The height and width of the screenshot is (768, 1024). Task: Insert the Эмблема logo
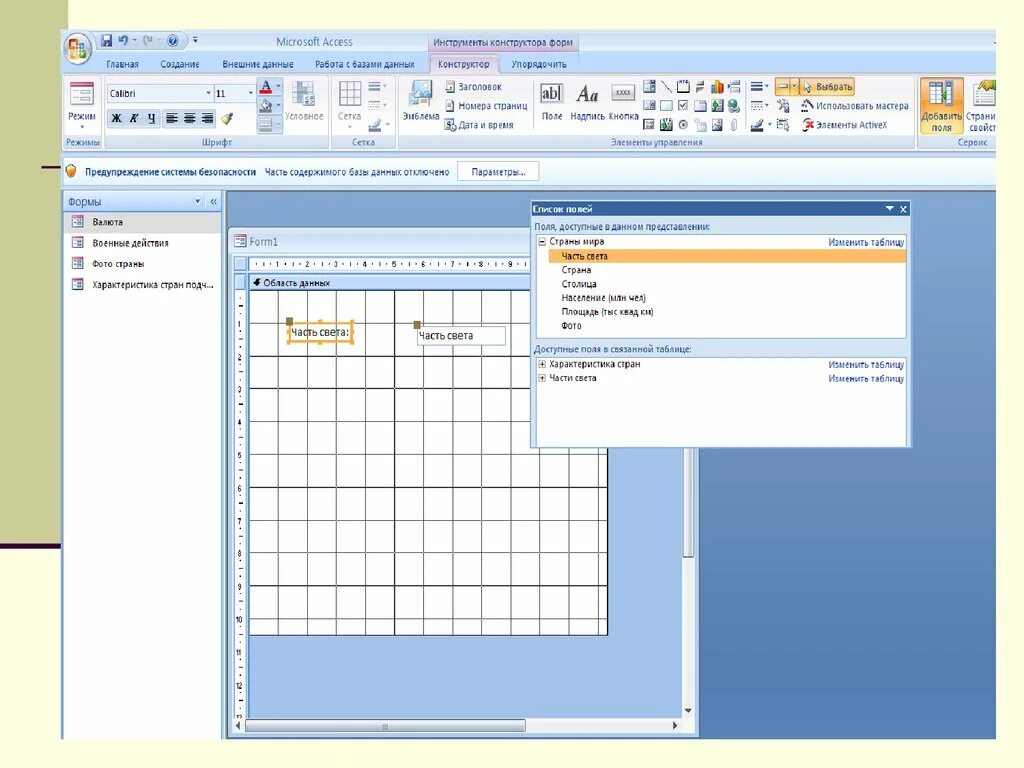tap(421, 101)
